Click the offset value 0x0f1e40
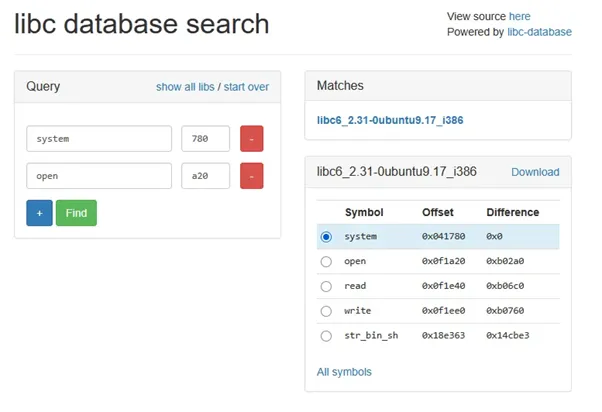This screenshot has height=412, width=602. click(443, 286)
